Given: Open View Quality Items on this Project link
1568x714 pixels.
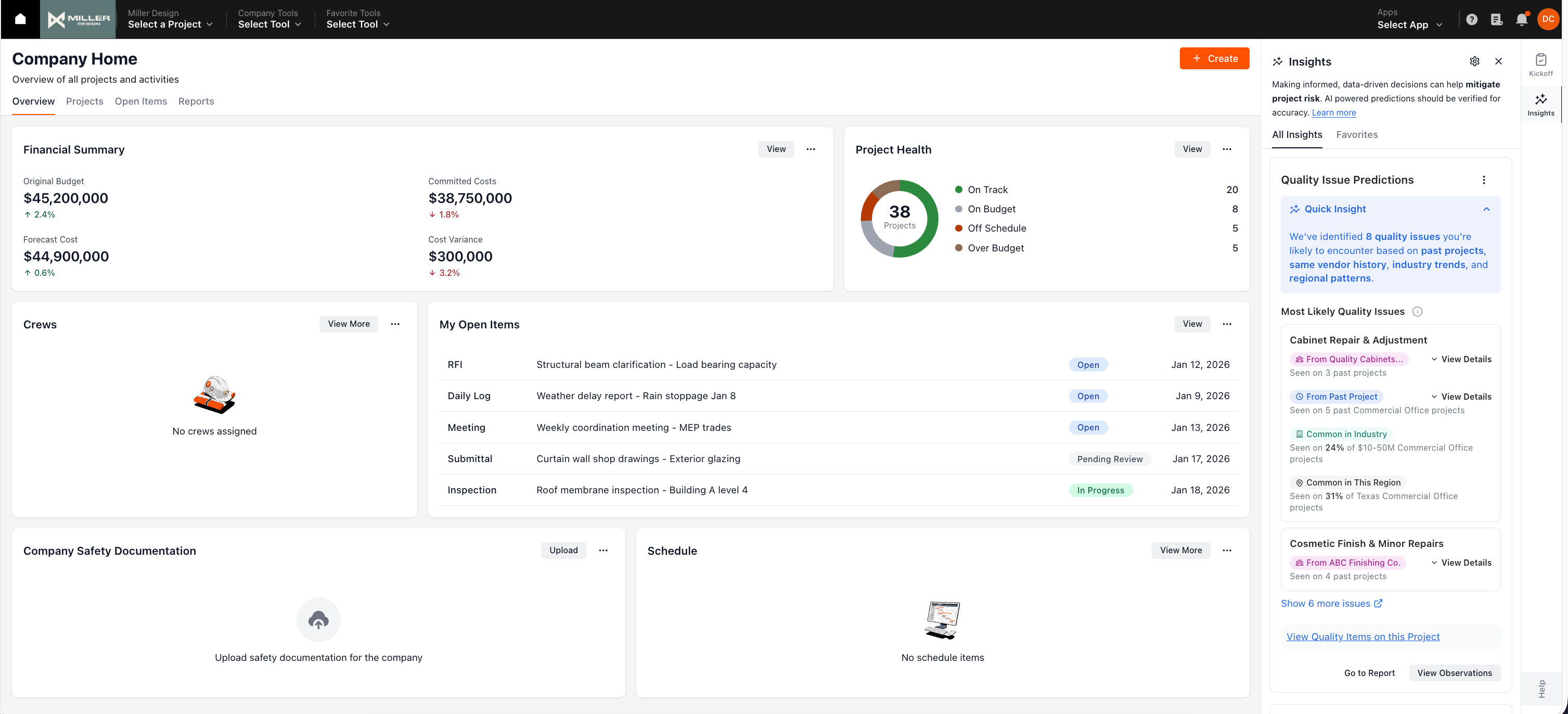Looking at the screenshot, I should click(1363, 636).
